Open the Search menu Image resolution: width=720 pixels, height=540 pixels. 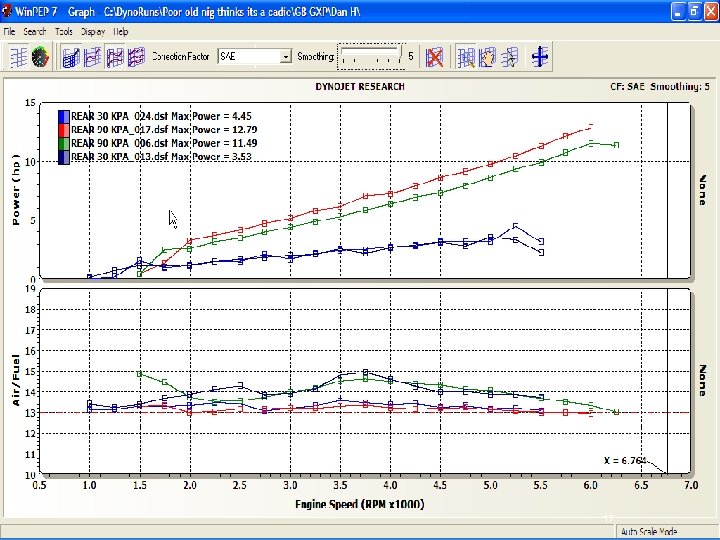point(34,32)
